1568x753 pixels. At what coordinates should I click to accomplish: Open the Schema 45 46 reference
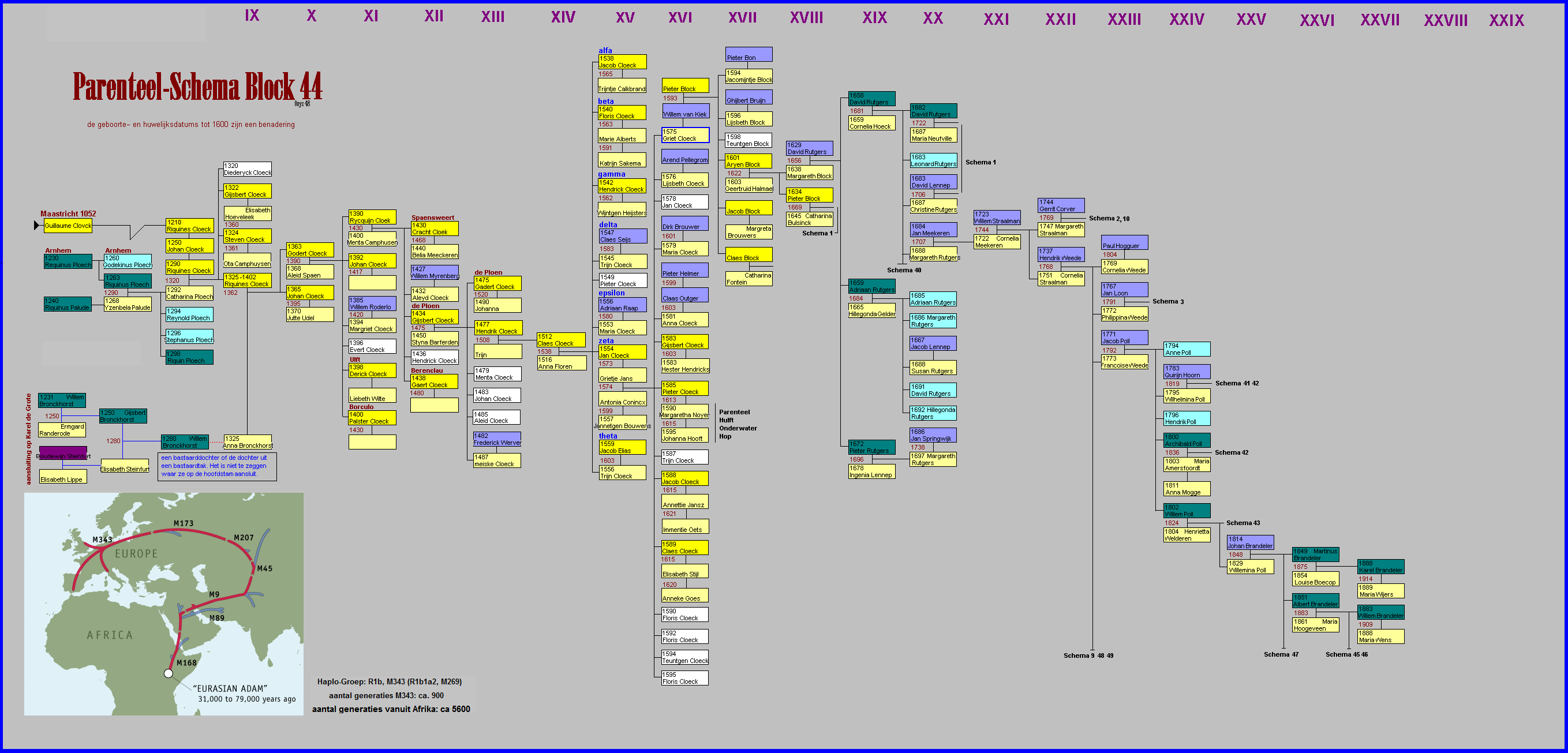(x=1346, y=654)
